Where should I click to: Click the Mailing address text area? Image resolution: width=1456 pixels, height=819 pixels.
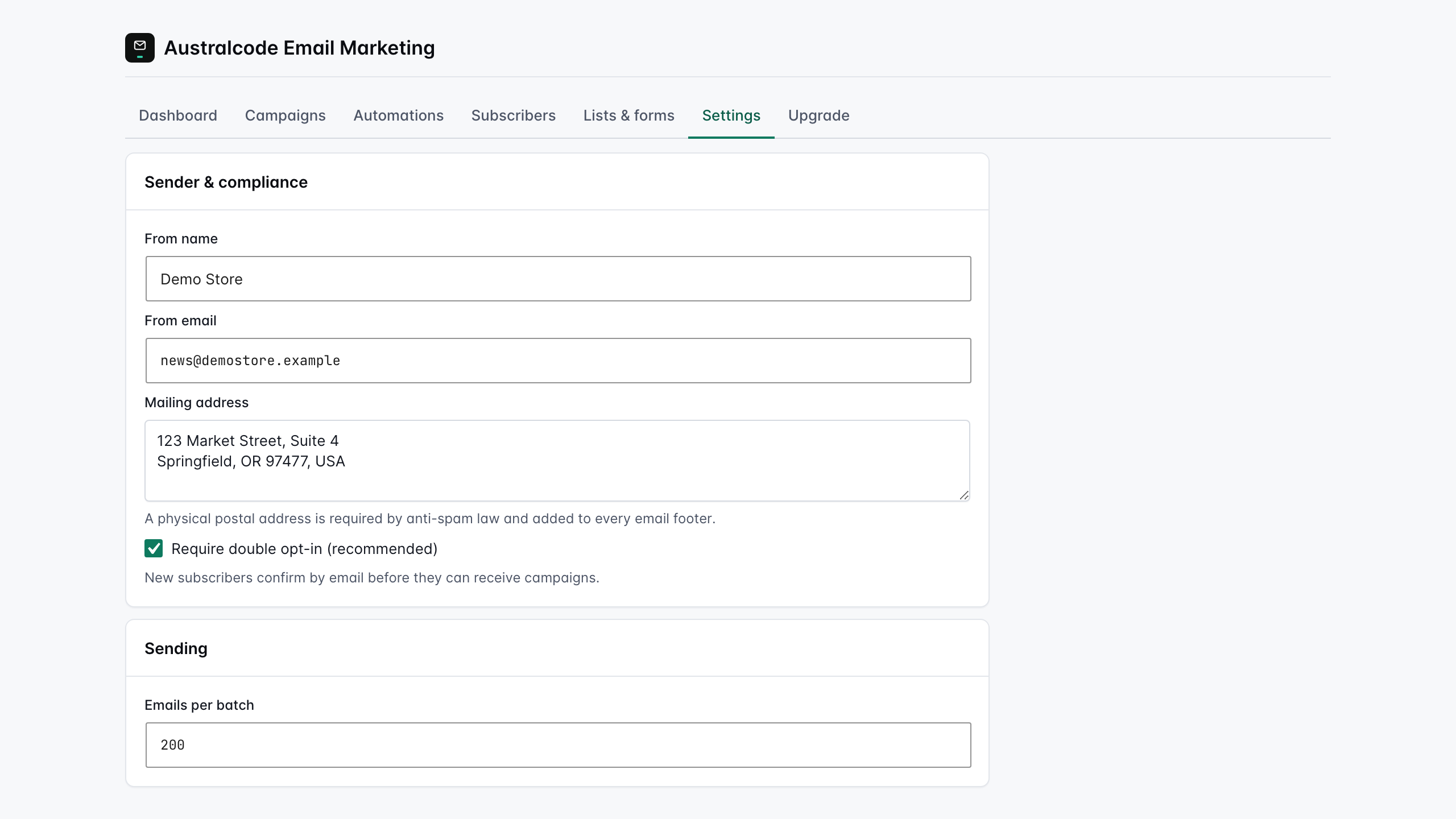(557, 461)
